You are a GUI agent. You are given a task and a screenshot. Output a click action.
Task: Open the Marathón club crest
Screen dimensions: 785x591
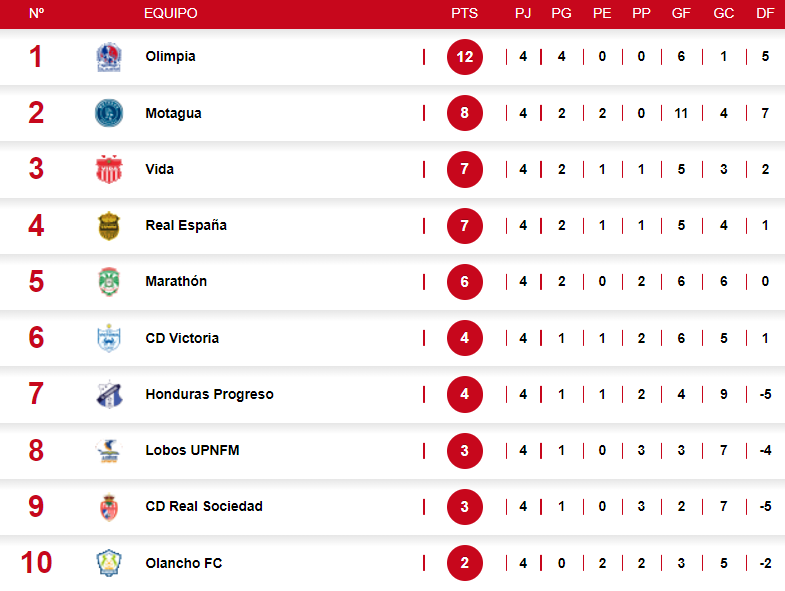pyautogui.click(x=108, y=282)
